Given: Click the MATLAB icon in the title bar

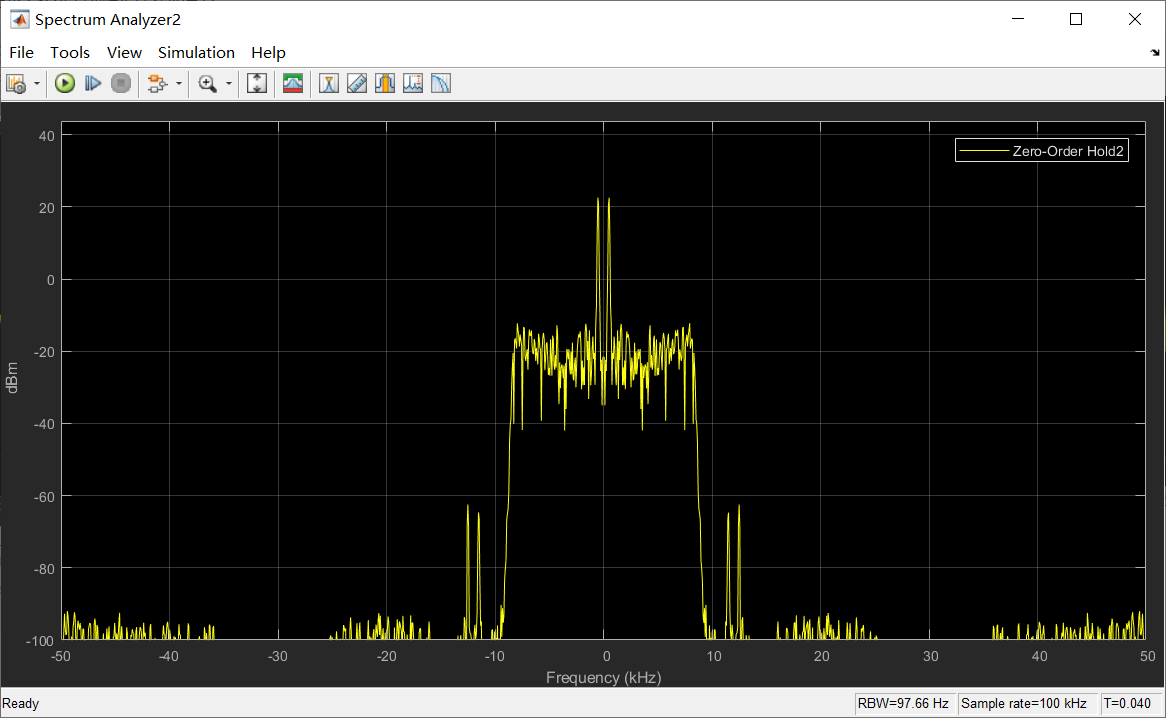Looking at the screenshot, I should click(19, 19).
